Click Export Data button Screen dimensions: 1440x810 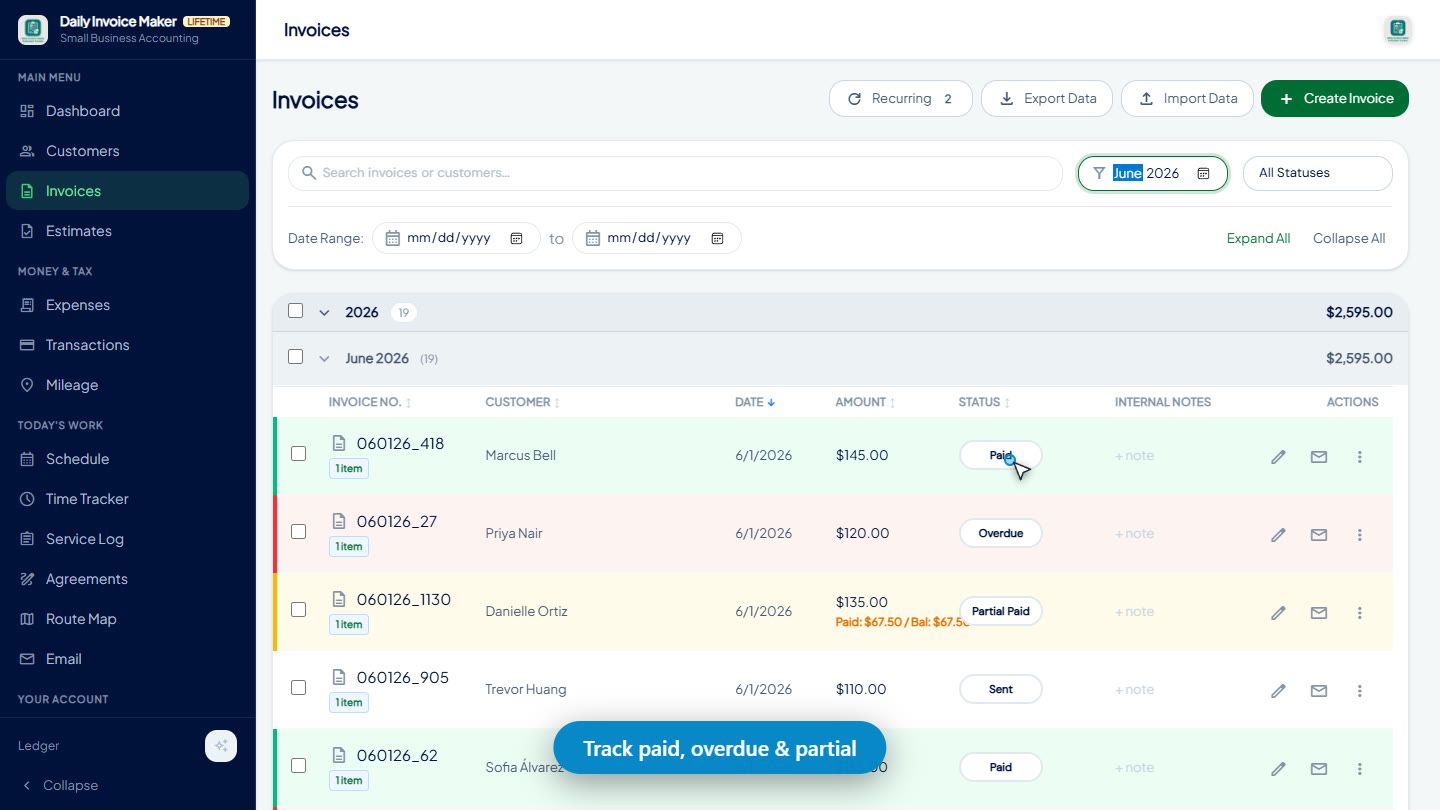(1047, 98)
